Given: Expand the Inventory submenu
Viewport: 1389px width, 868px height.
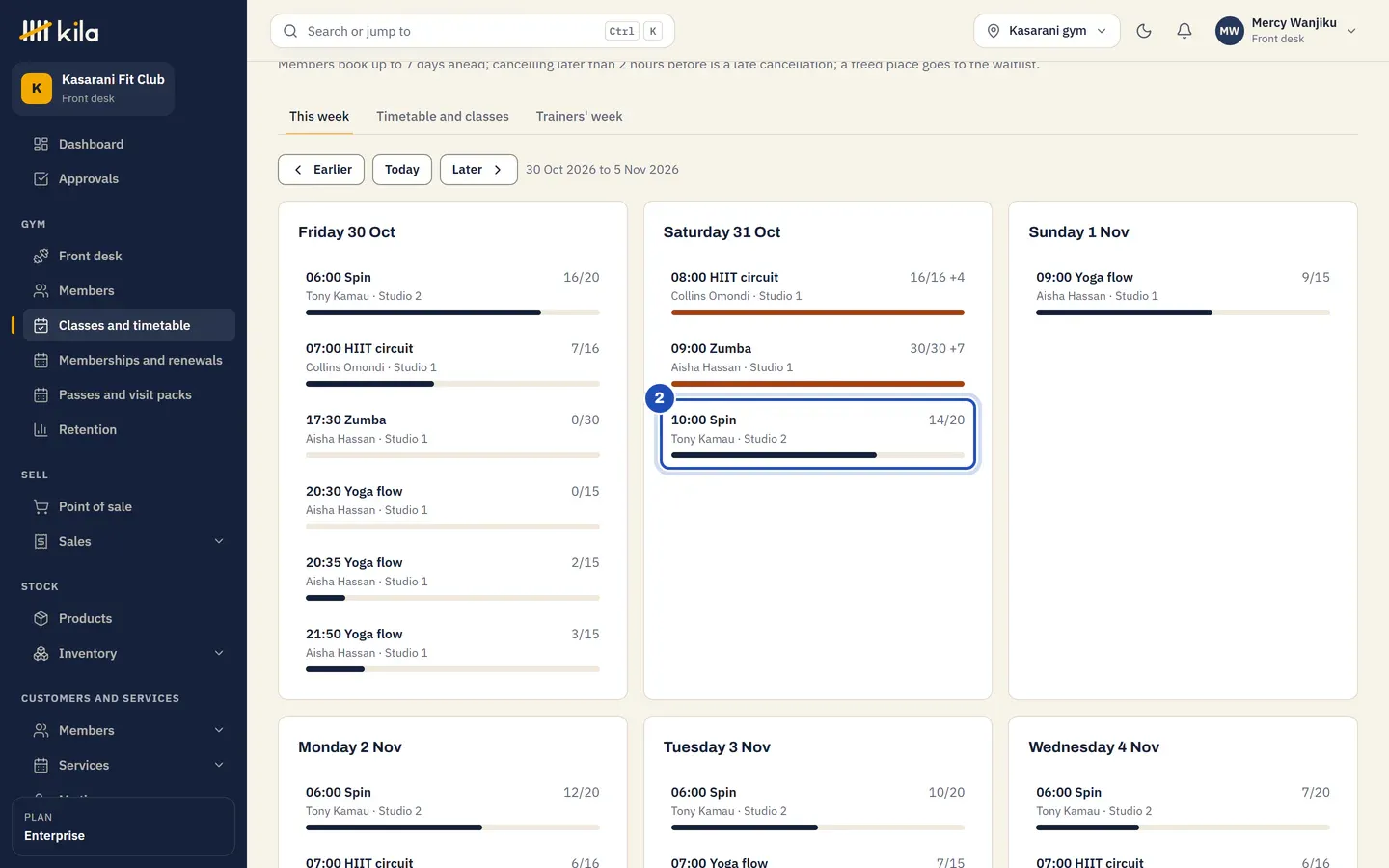Looking at the screenshot, I should click(x=219, y=653).
